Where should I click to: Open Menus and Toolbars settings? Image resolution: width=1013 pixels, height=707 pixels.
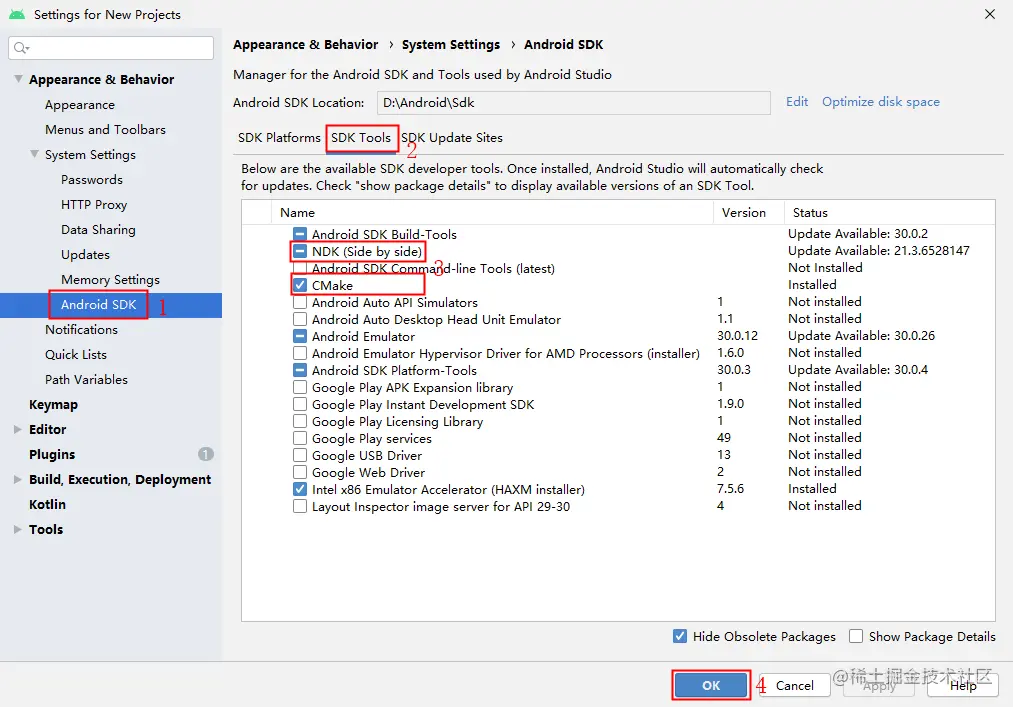coord(105,129)
